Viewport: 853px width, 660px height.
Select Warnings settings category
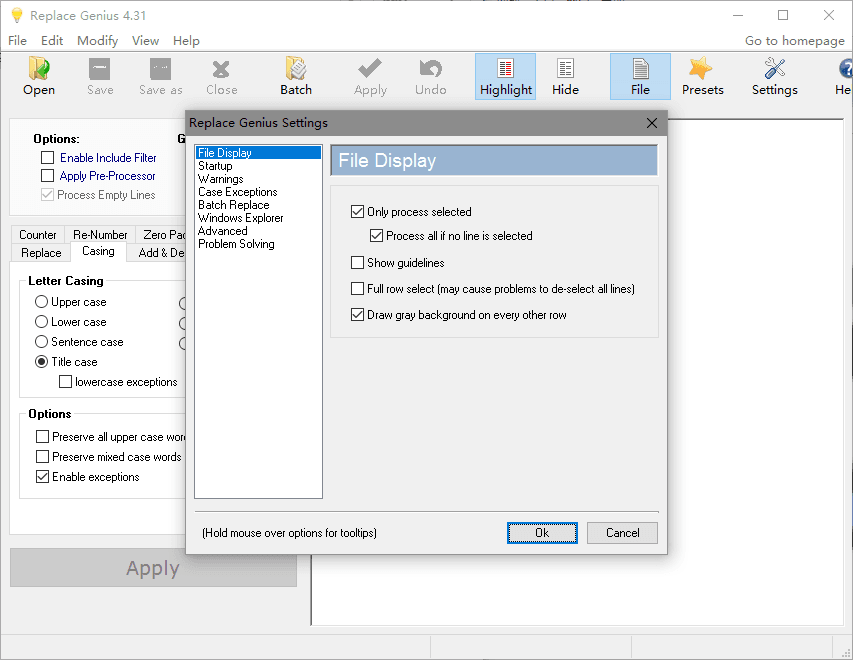(258, 179)
